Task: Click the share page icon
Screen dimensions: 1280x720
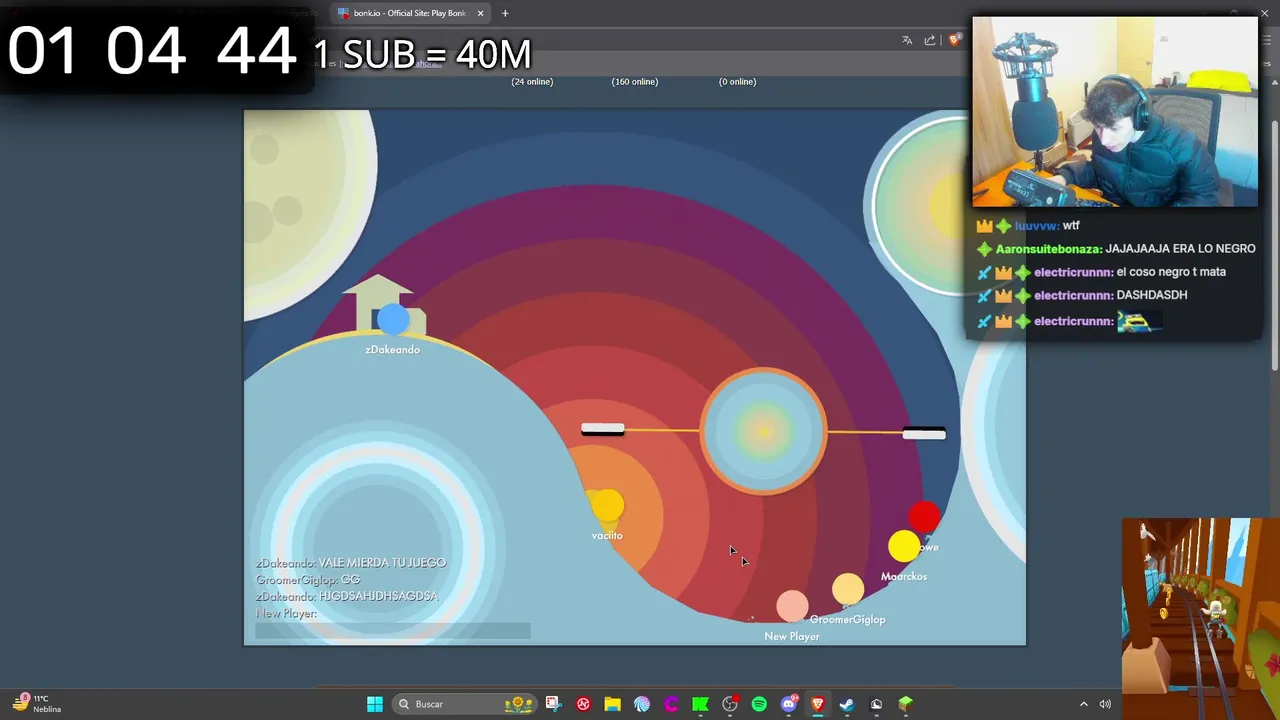Action: coord(930,40)
